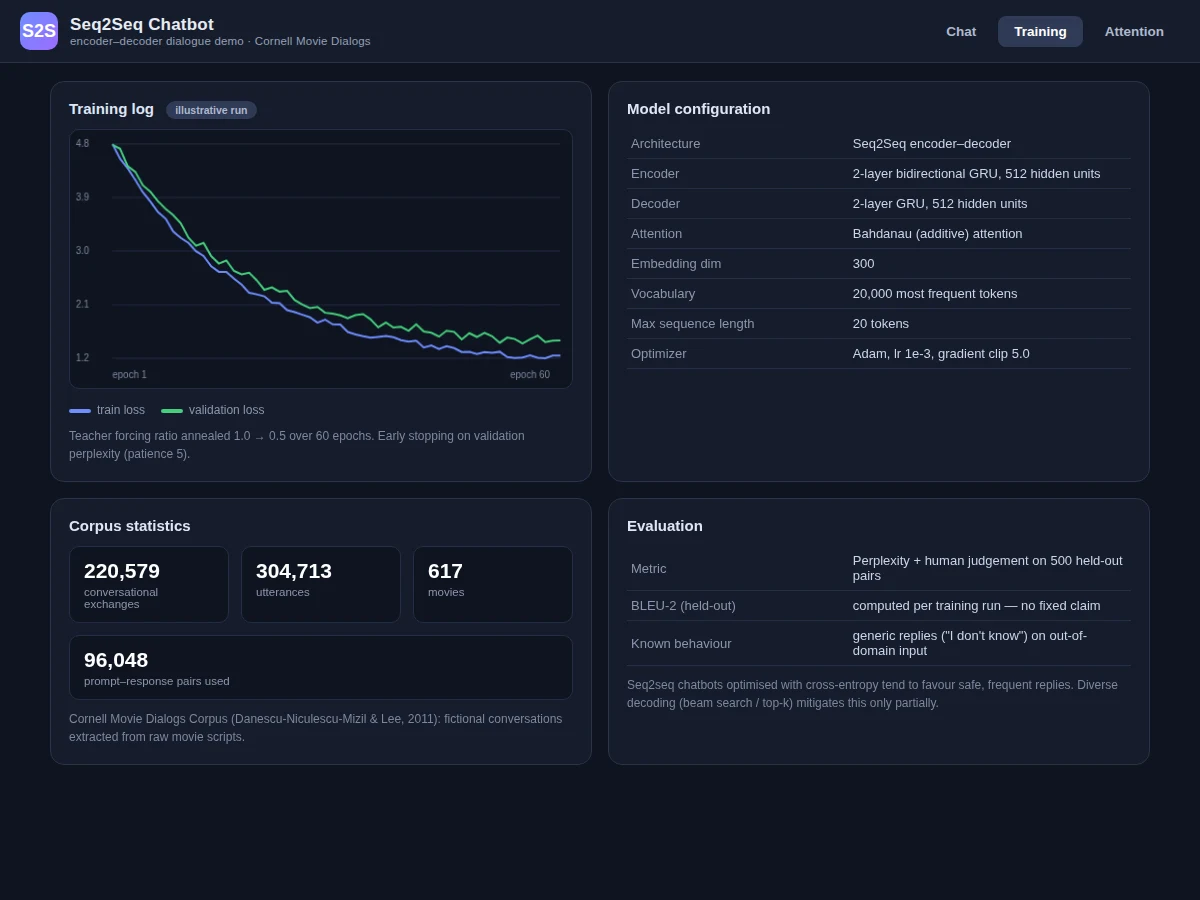Open the Training tab
Viewport: 1200px width, 900px height.
click(1040, 31)
